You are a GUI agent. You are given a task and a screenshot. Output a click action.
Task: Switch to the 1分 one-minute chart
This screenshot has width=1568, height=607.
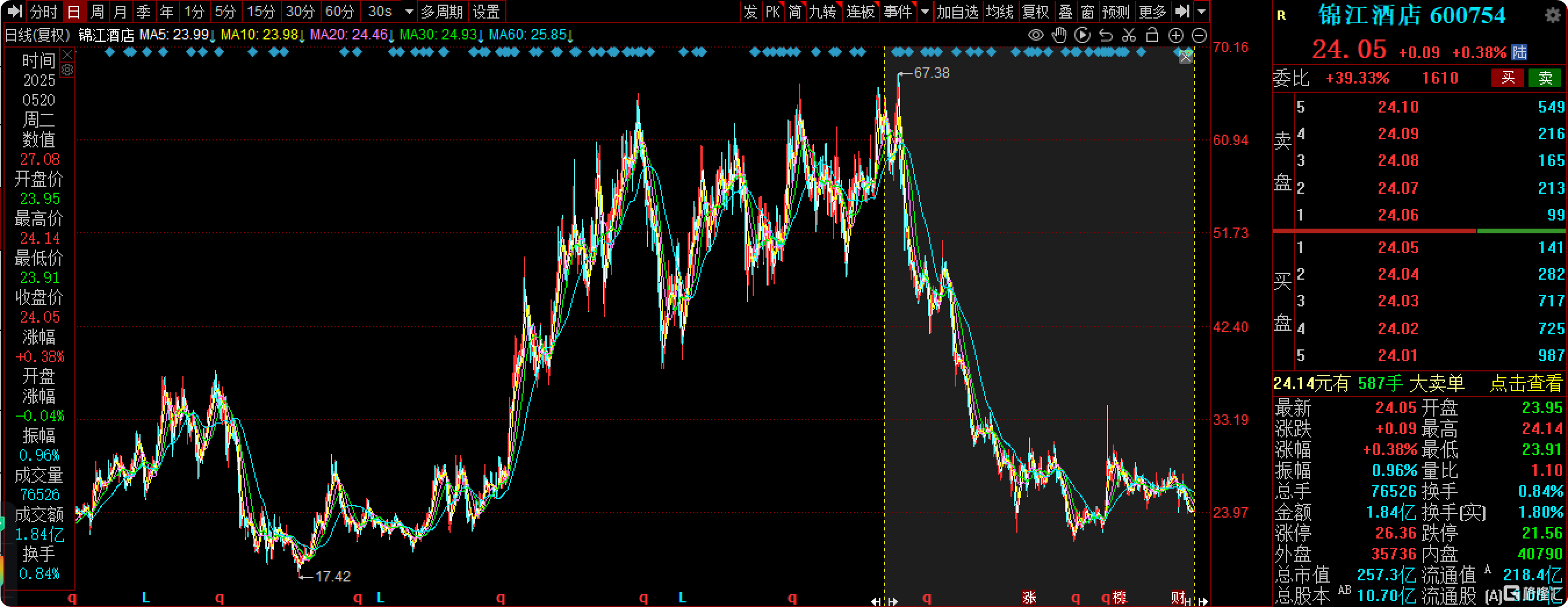(x=194, y=11)
